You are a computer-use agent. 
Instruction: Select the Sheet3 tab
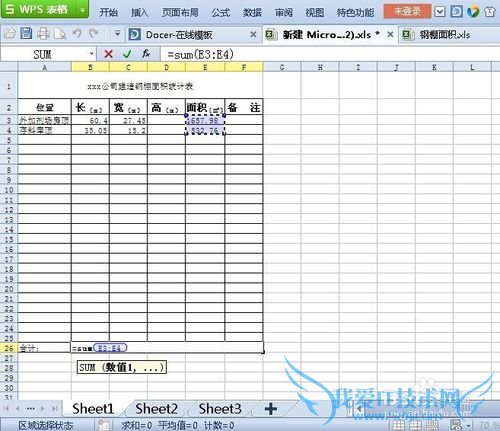tap(220, 409)
